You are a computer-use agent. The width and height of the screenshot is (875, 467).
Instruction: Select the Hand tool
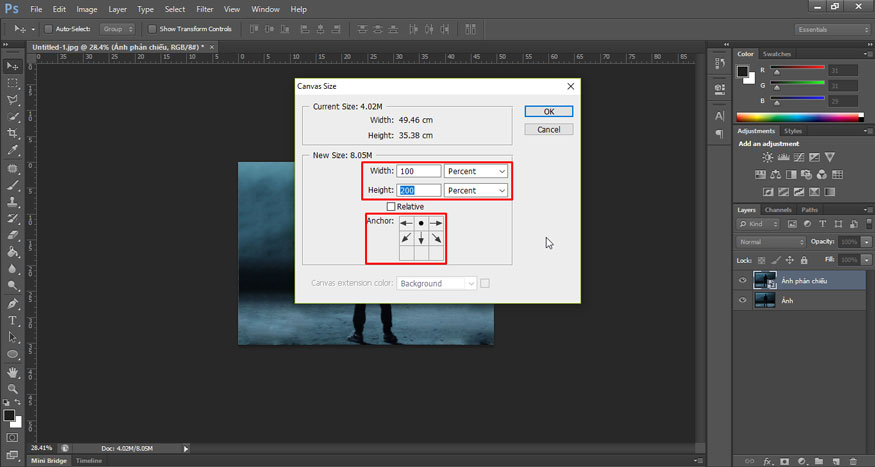[12, 372]
